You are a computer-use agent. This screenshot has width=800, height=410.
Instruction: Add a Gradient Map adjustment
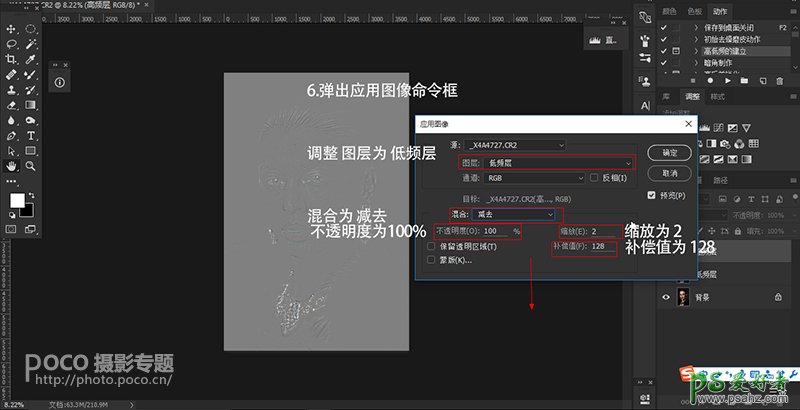tap(746, 160)
